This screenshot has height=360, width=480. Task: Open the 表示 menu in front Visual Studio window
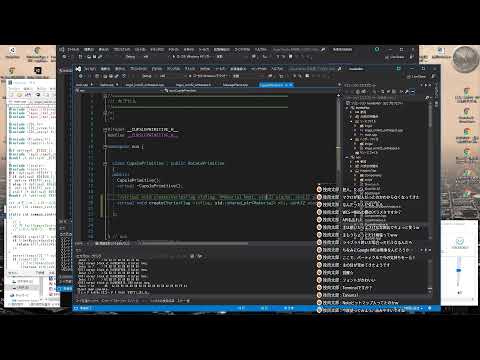(x=120, y=69)
